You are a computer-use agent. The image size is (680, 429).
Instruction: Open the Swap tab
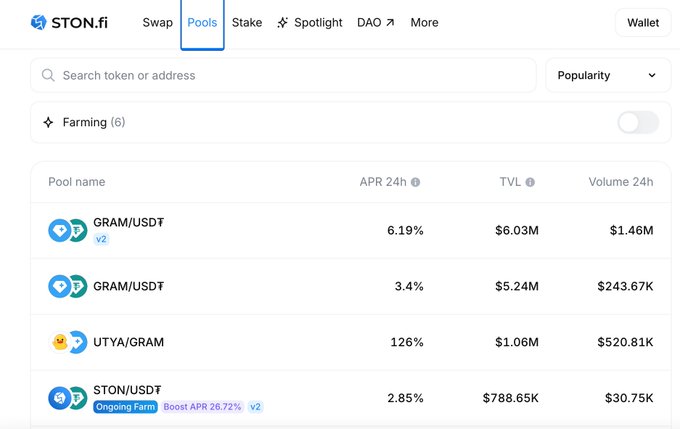coord(157,23)
